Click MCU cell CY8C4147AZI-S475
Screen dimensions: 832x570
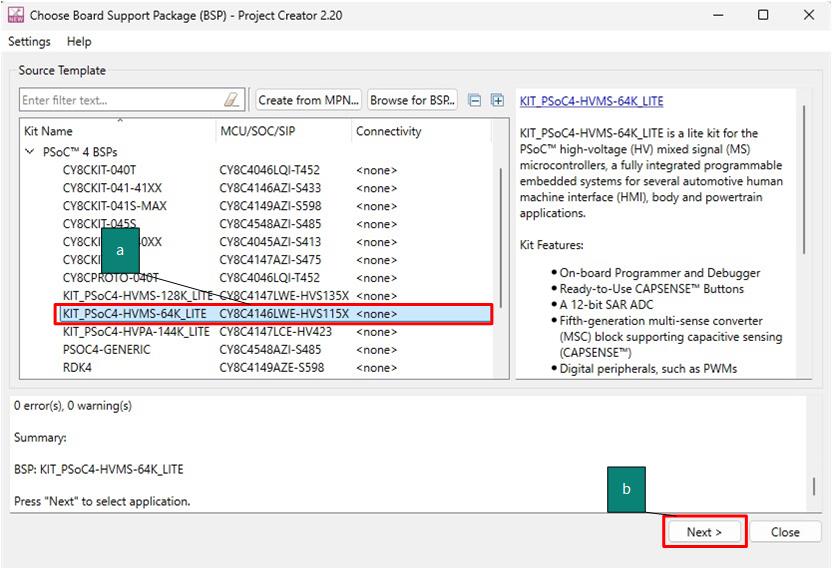(270, 260)
